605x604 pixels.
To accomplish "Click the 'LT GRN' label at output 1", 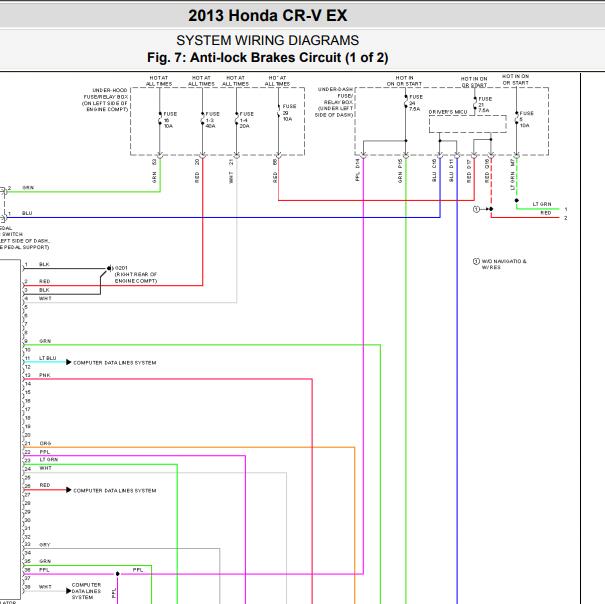I will [542, 204].
